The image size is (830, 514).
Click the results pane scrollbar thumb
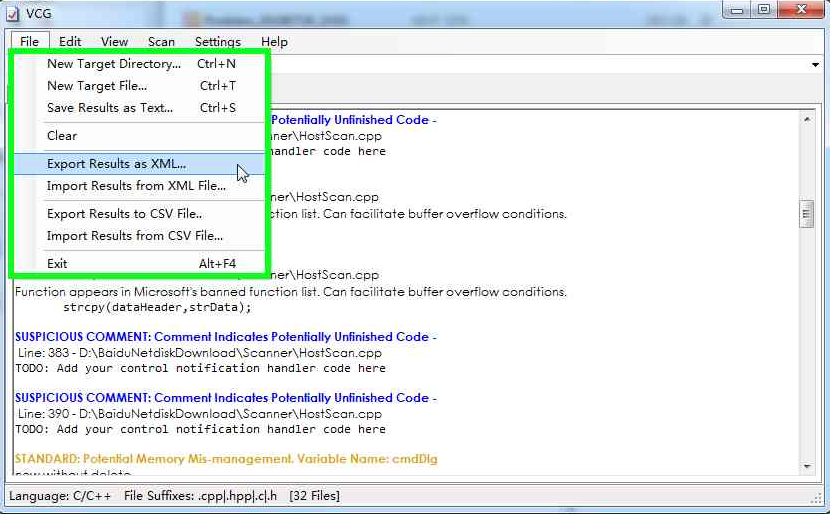[806, 213]
